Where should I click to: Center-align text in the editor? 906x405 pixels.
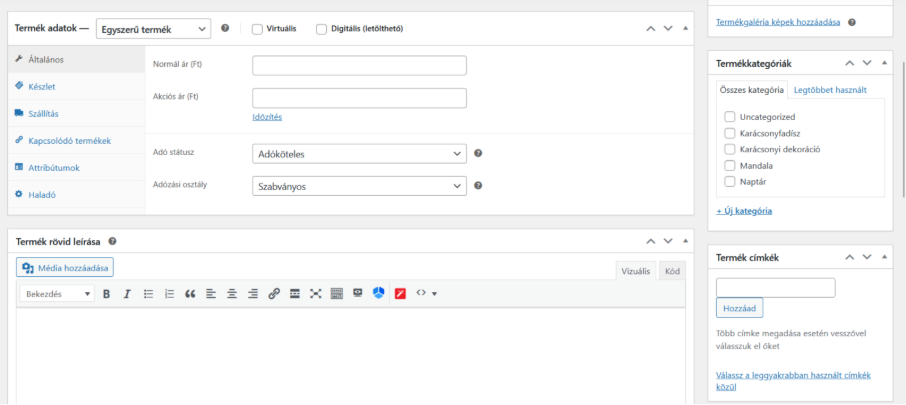232,294
